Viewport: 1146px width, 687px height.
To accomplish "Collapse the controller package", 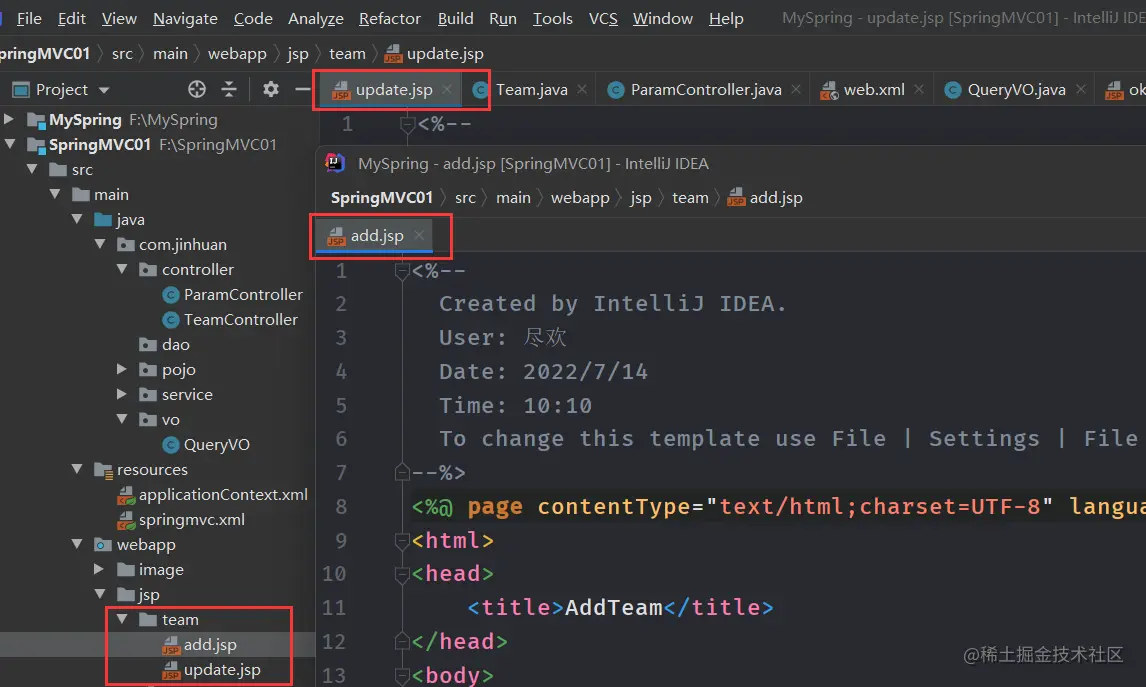I will [122, 269].
